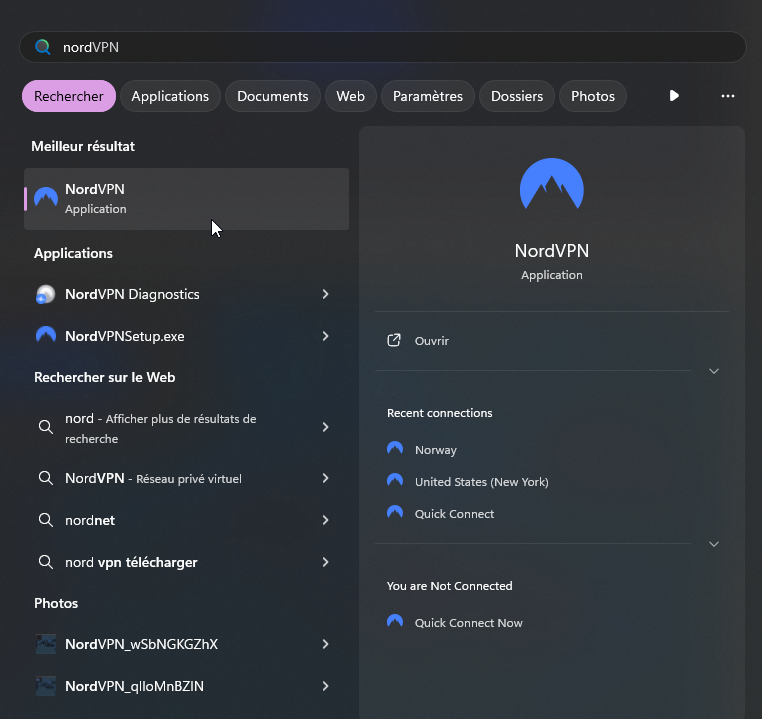This screenshot has height=719, width=762.
Task: Collapse the Recent connections section chevron
Action: point(714,544)
